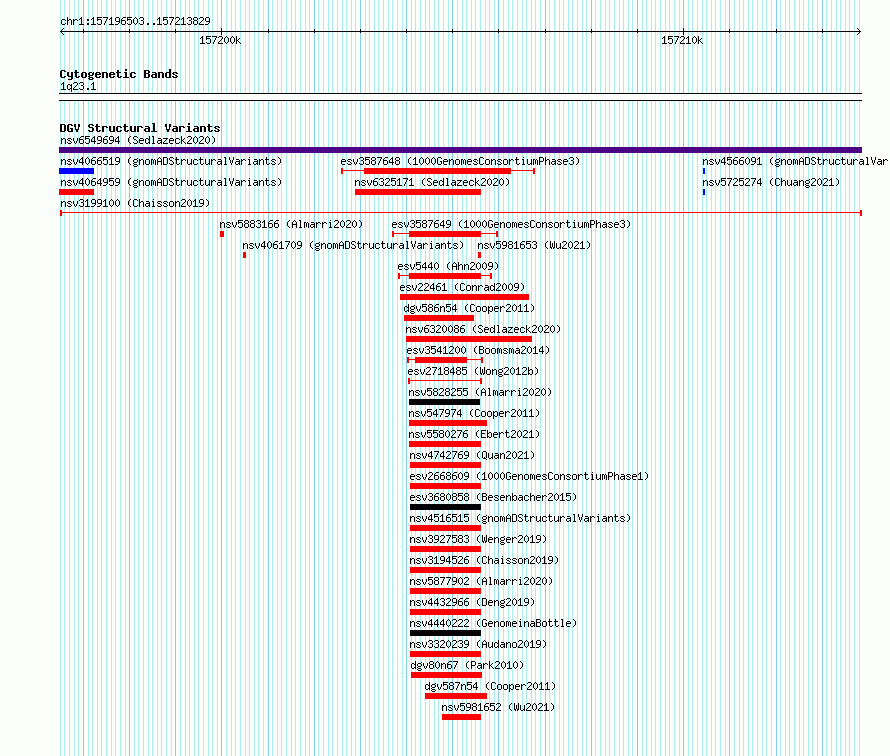
Task: Open nsv4066519 gnomAD variant label
Action: click(x=171, y=161)
